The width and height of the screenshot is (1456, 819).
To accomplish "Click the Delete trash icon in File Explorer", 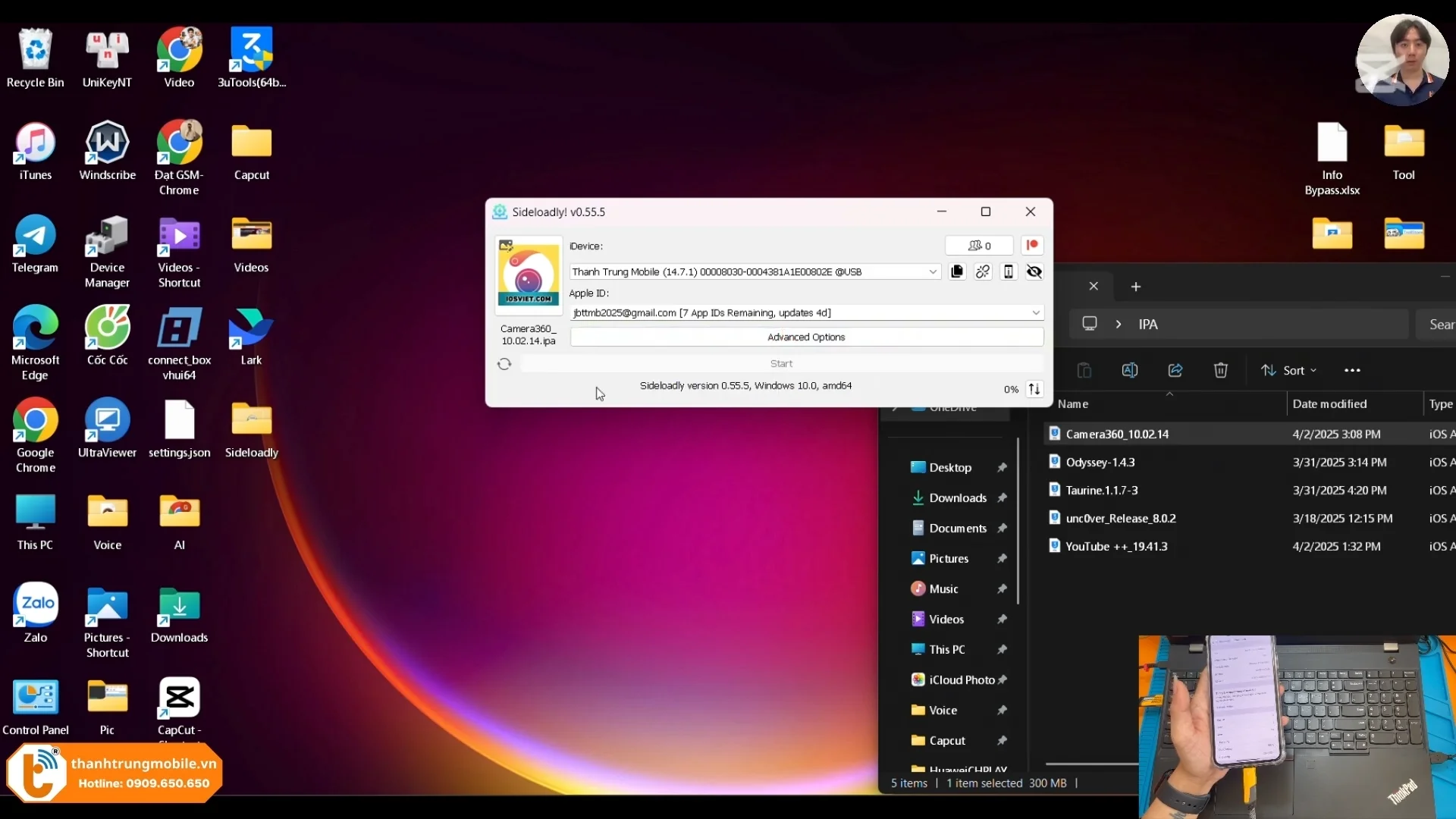I will (1221, 370).
